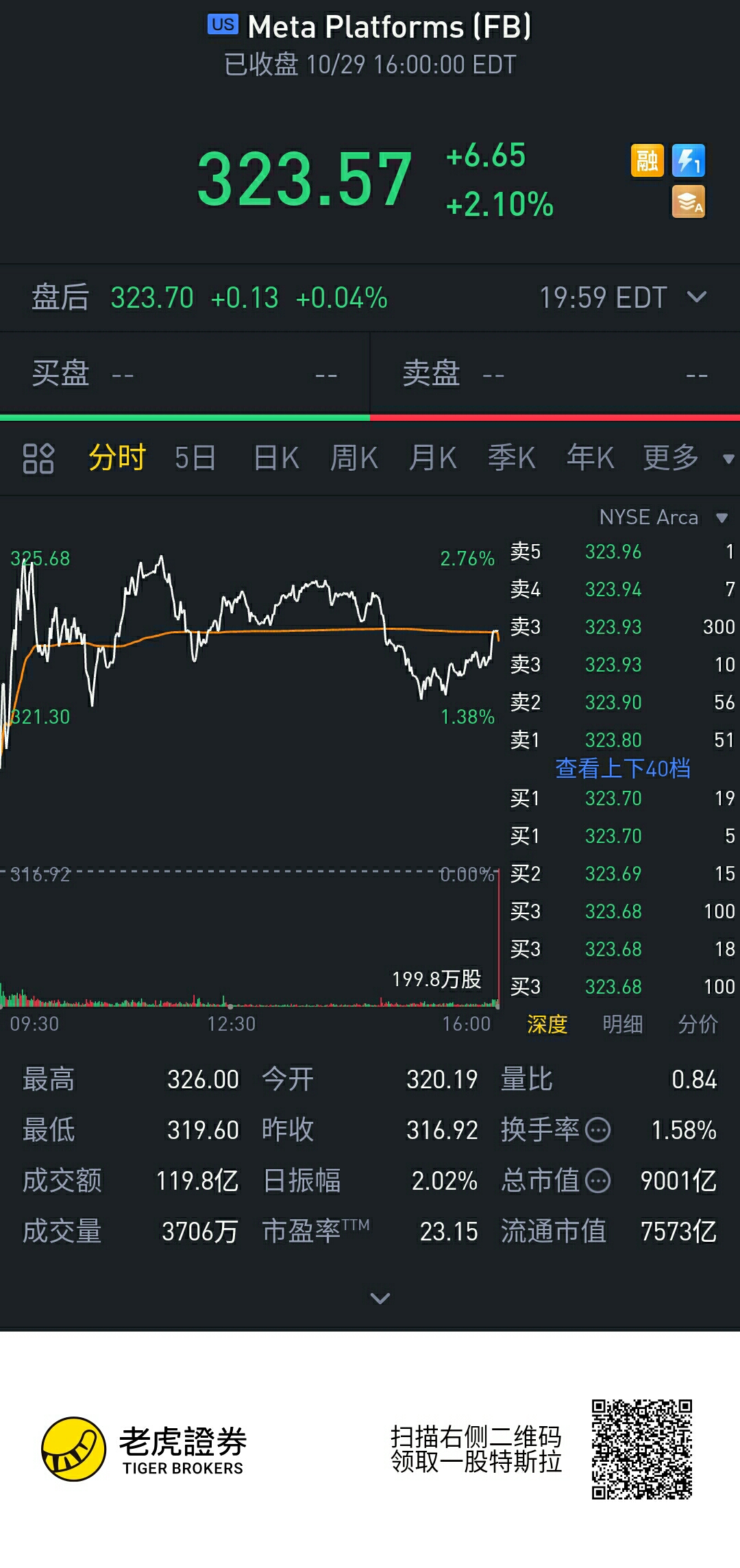Tap the 卖1 row at 323.80
Image resolution: width=740 pixels, height=1568 pixels.
coord(622,740)
